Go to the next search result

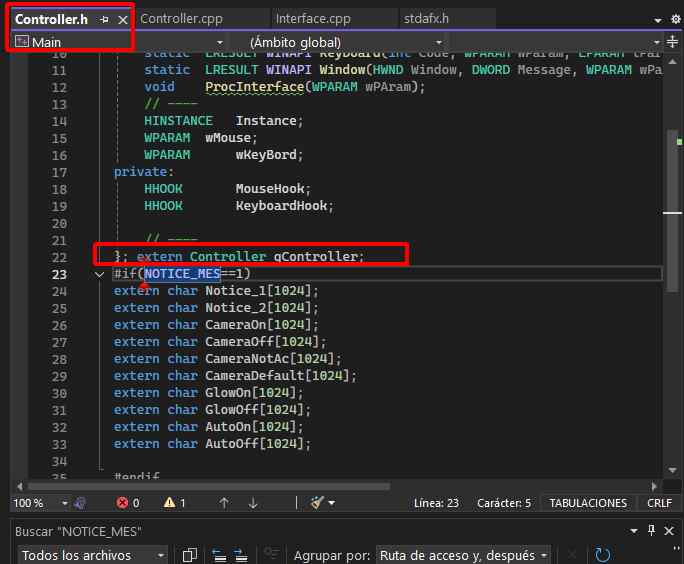coord(240,555)
